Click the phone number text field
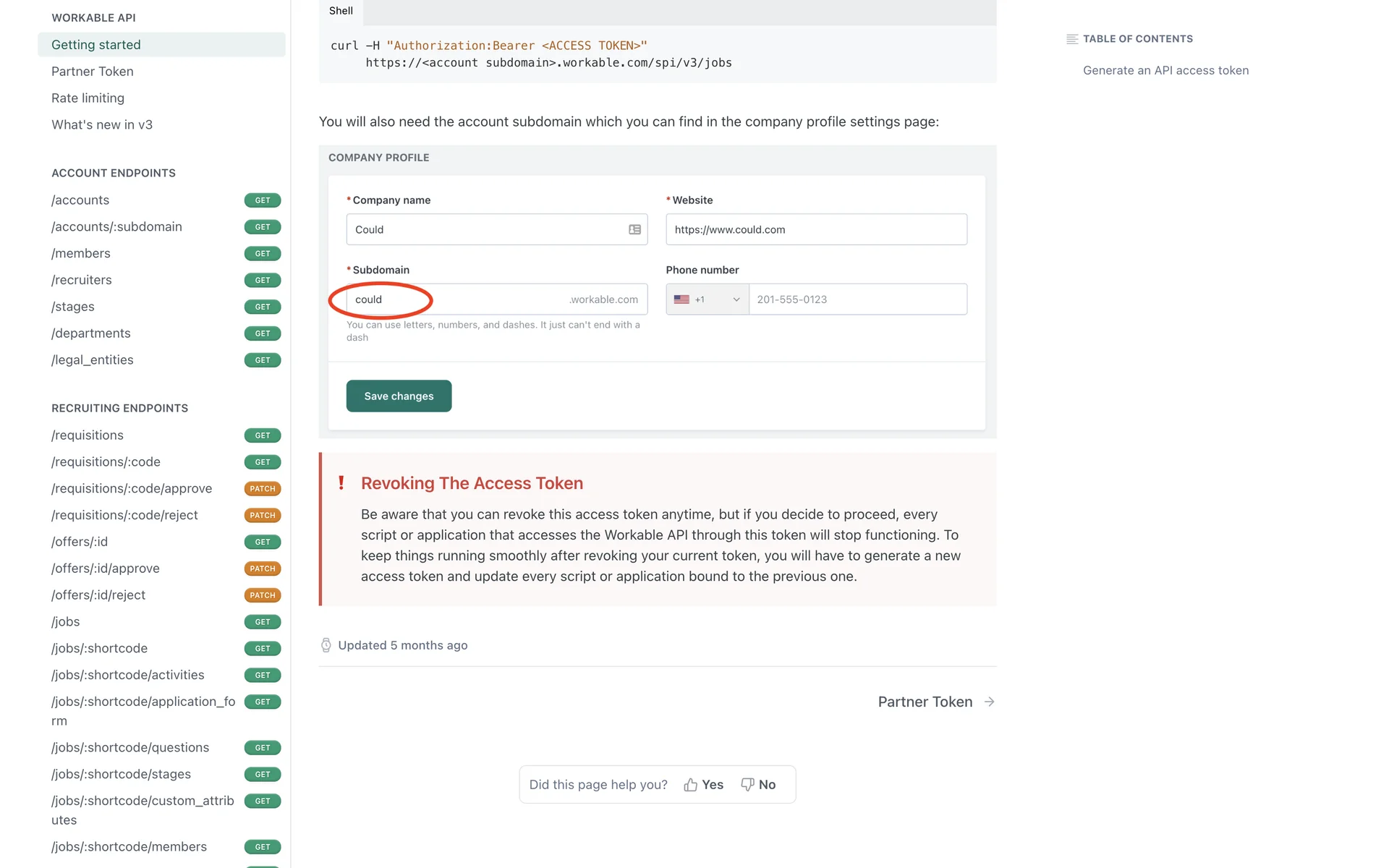This screenshot has height=868, width=1389. [x=857, y=299]
